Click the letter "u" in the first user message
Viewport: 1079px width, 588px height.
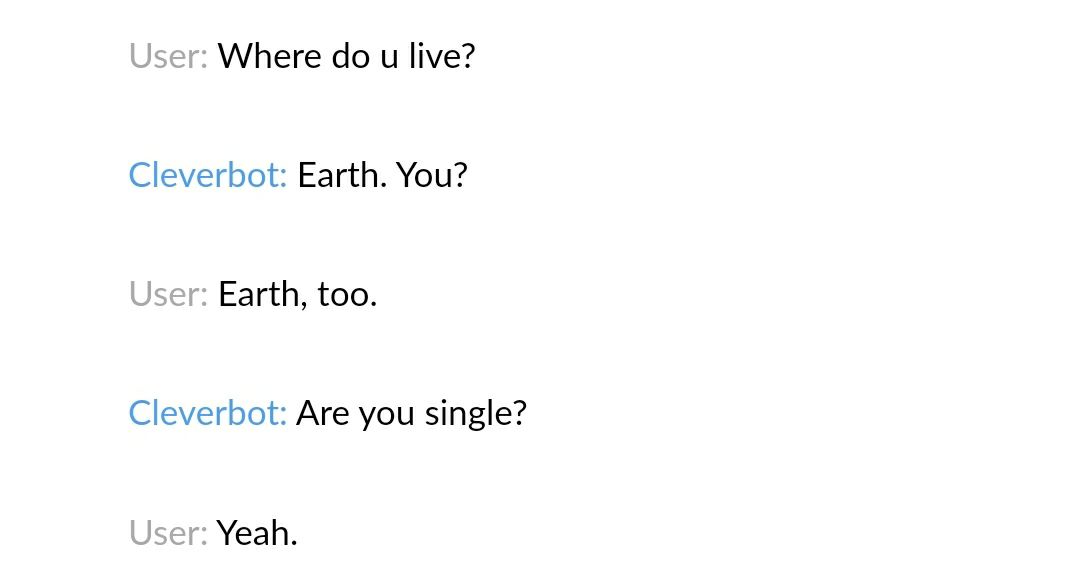389,59
